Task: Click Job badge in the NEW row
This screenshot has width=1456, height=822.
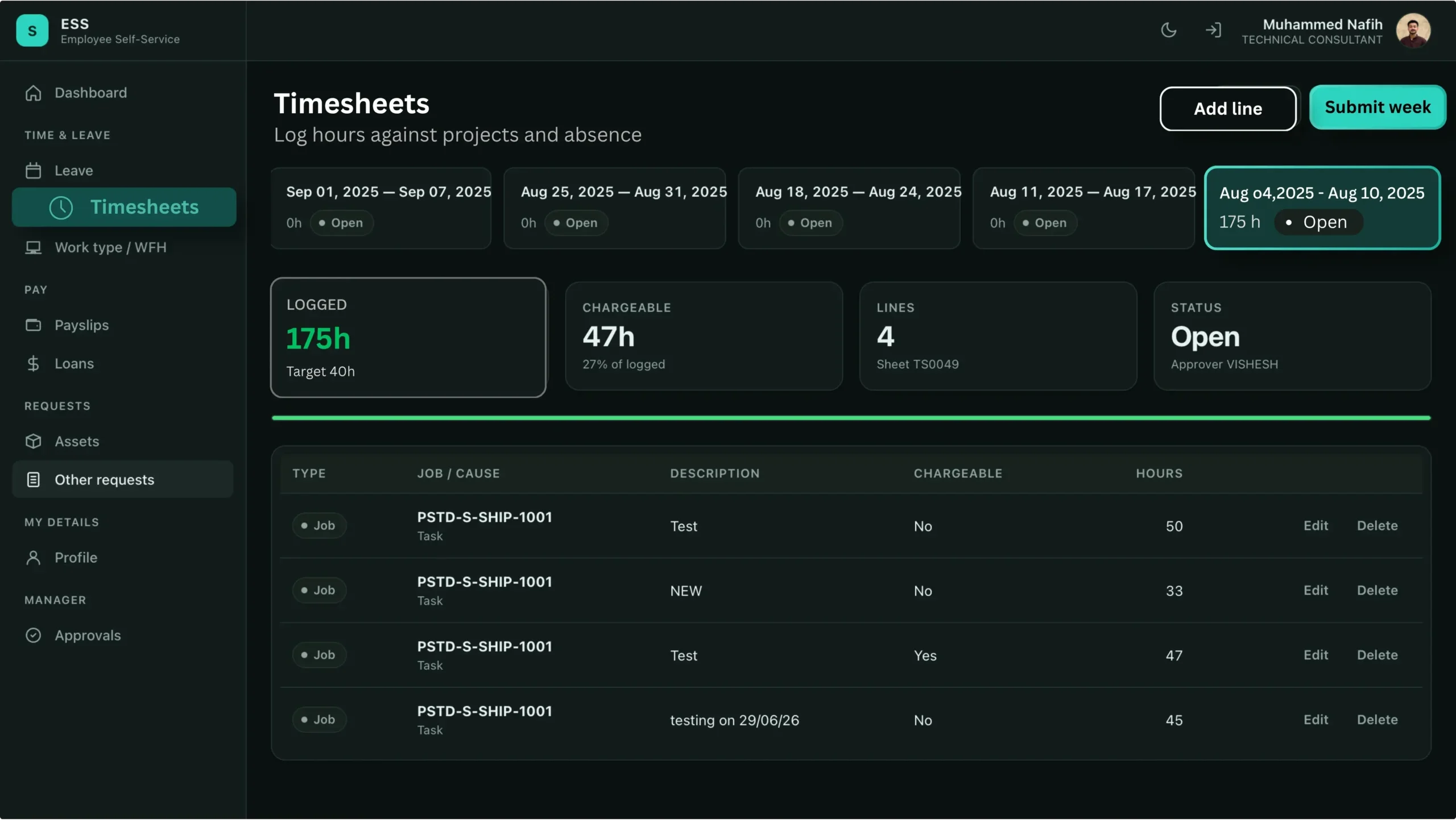Action: point(319,591)
